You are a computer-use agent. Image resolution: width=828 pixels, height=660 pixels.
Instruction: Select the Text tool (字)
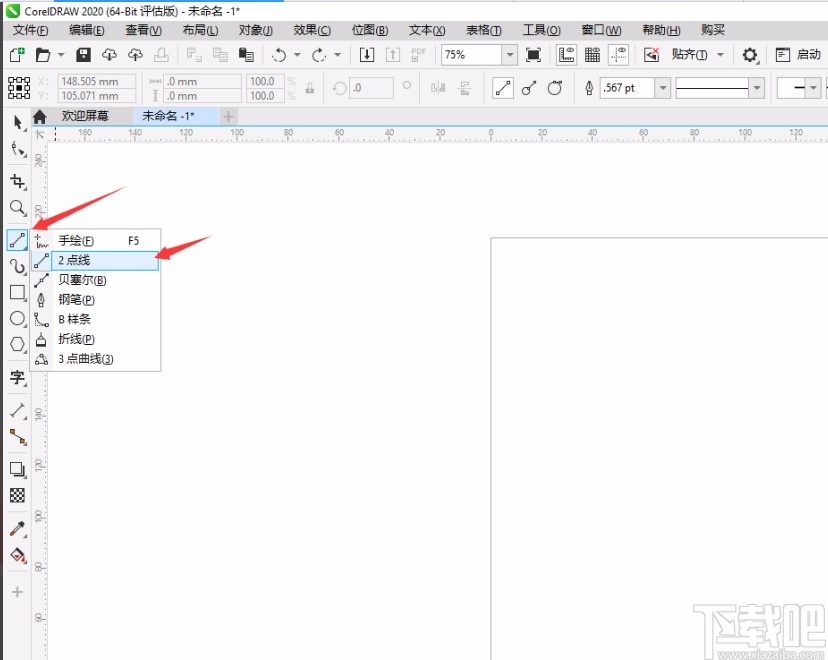17,377
